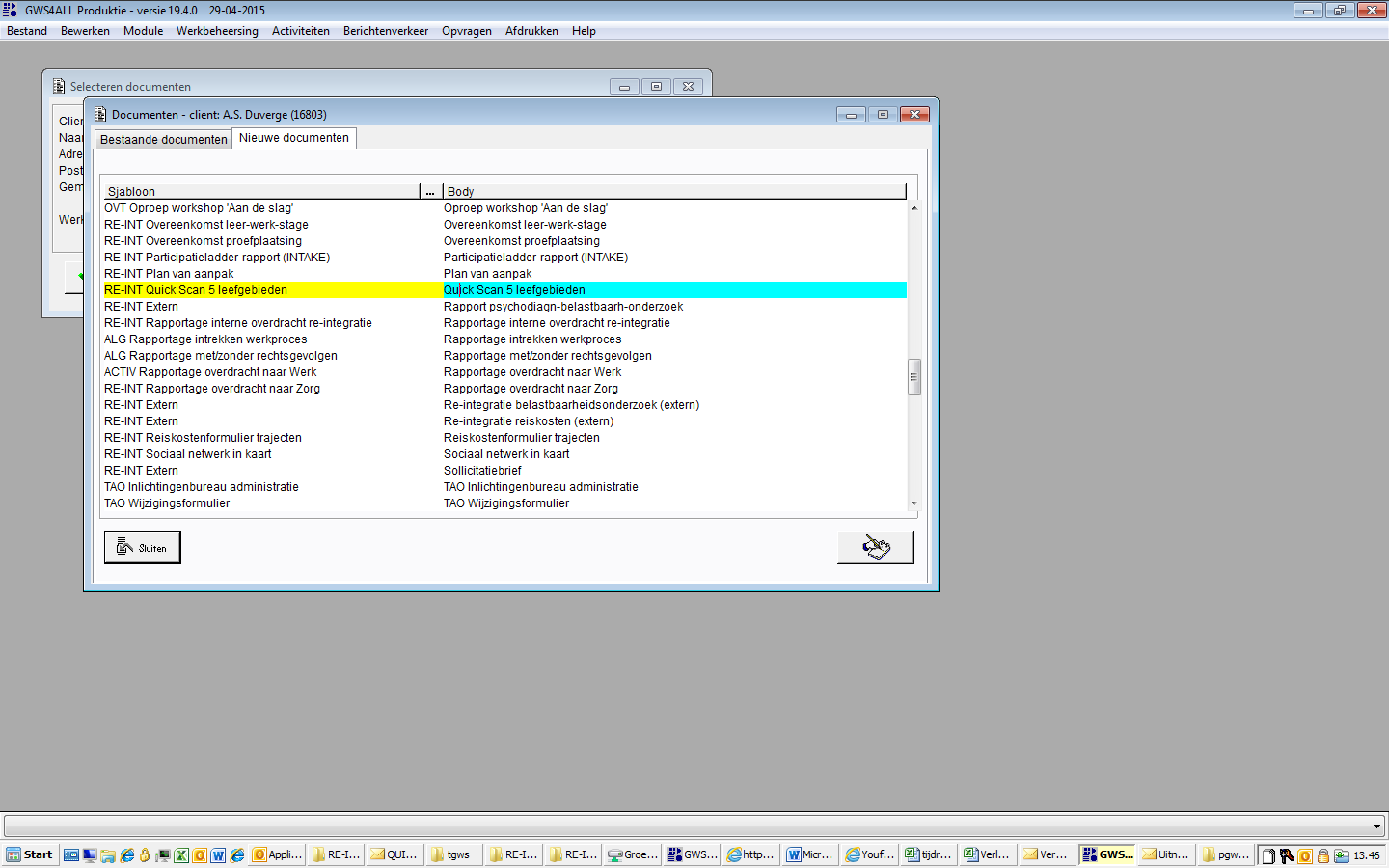Click the scroll up arrow of template list
Image resolution: width=1389 pixels, height=868 pixels.
(914, 208)
